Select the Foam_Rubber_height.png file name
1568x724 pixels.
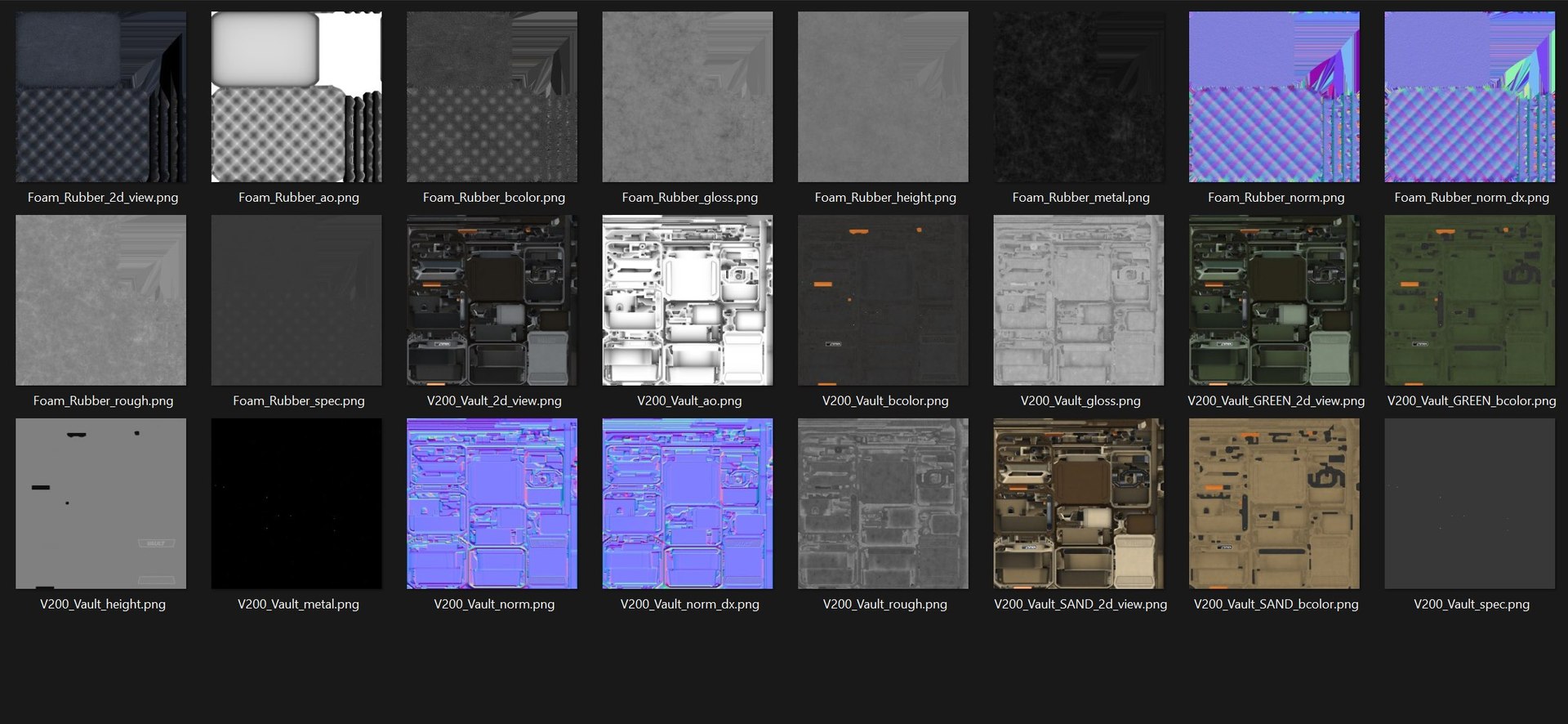[x=885, y=197]
